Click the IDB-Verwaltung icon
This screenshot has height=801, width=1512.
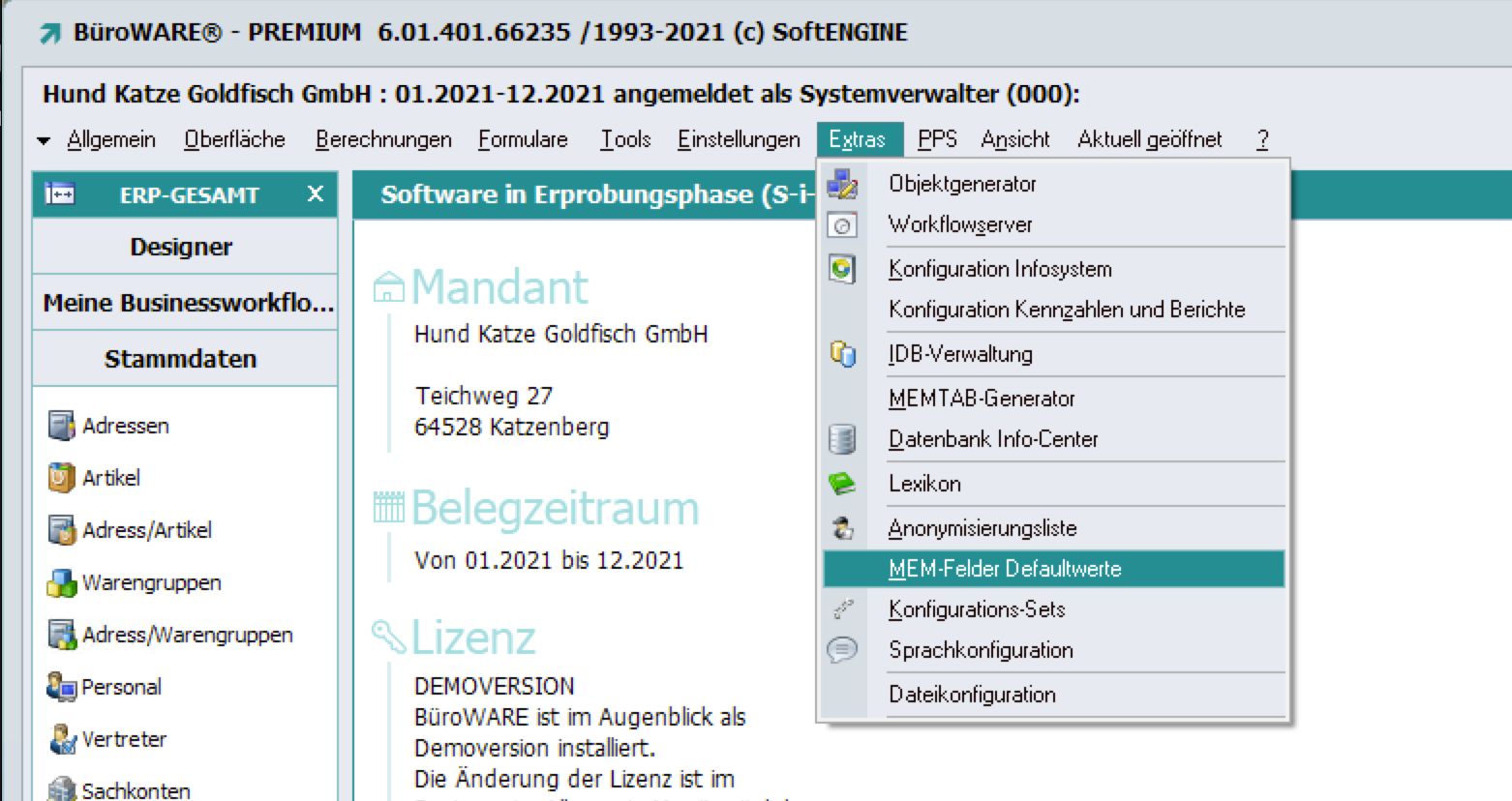[x=842, y=354]
